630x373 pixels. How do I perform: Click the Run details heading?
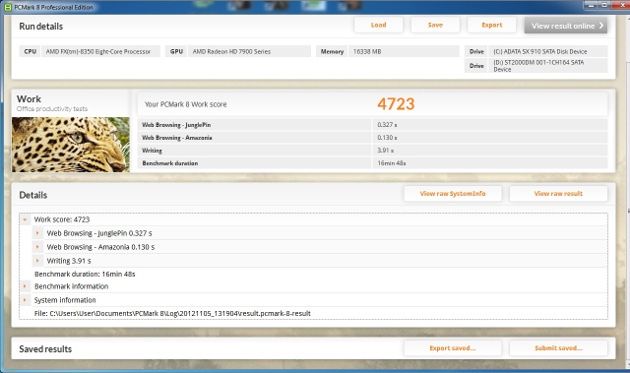tap(41, 27)
